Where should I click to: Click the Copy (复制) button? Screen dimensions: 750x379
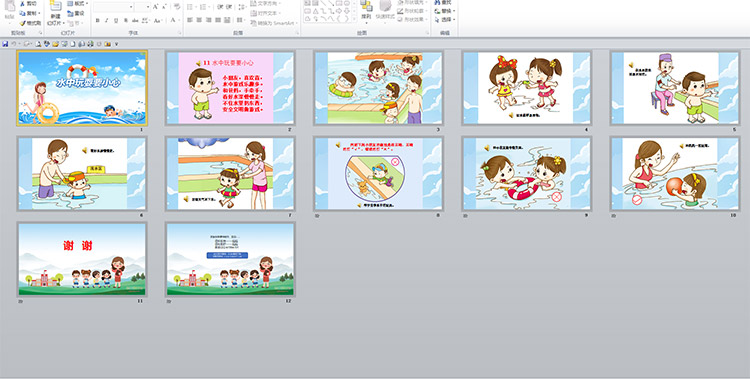click(x=30, y=13)
